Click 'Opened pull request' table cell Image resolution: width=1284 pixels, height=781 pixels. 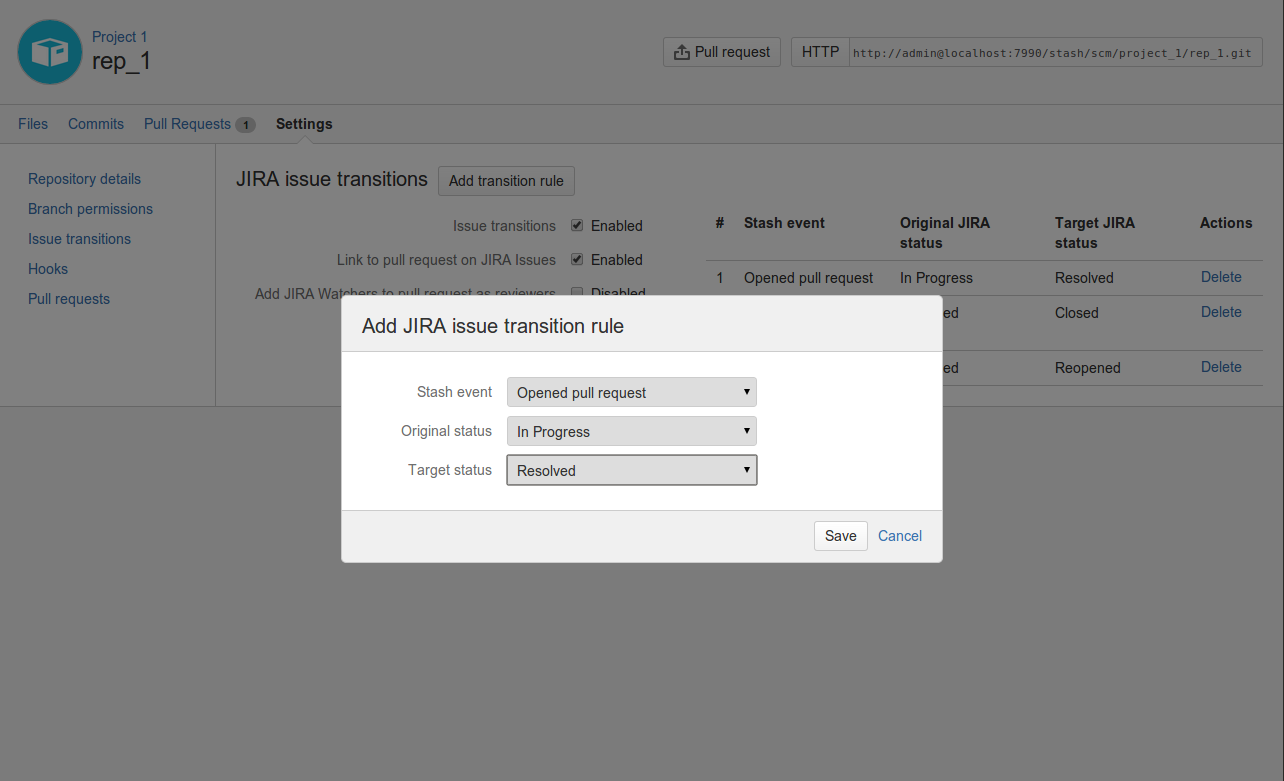coord(808,278)
